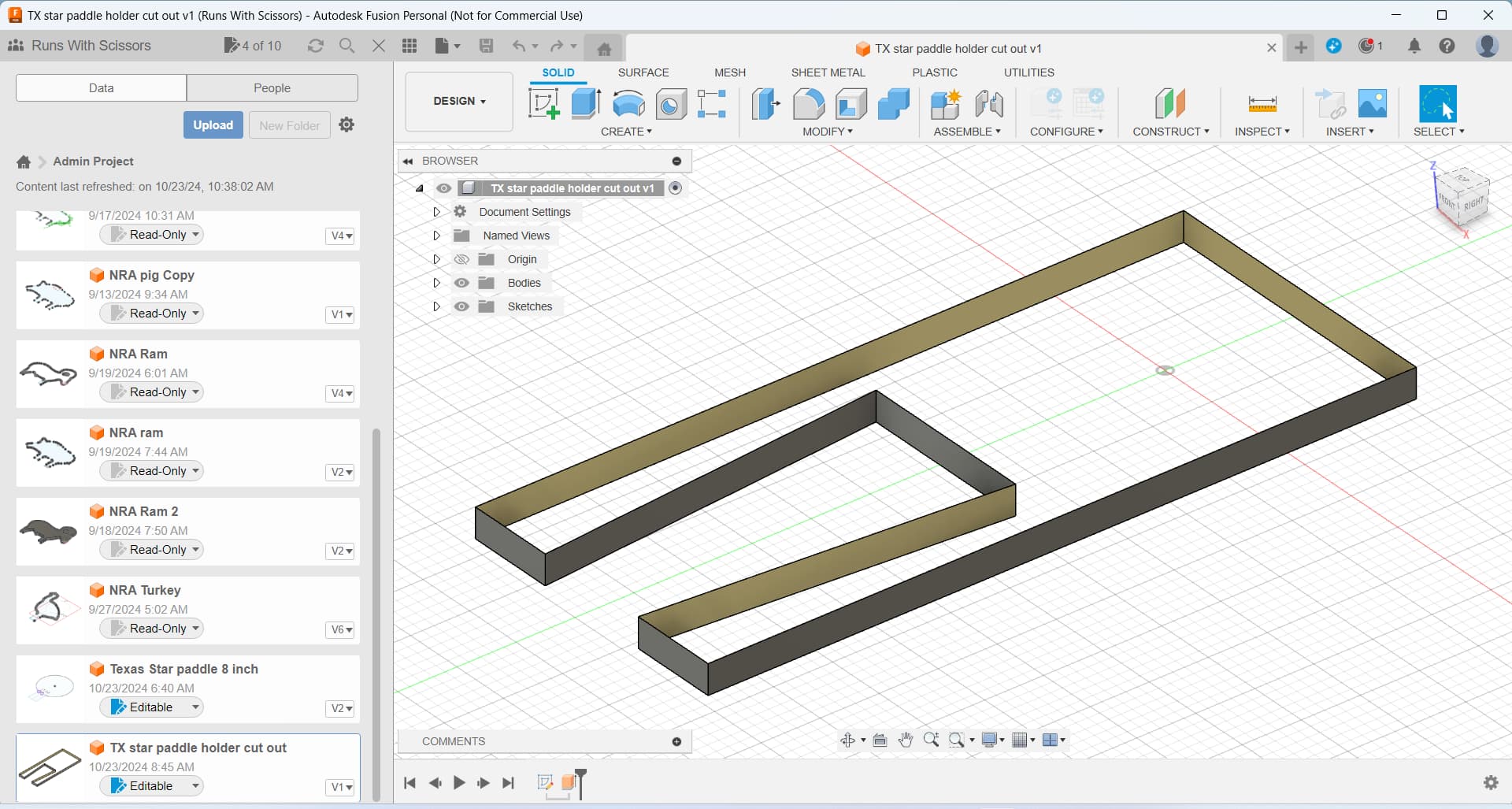
Task: Choose the Fillet tool icon
Action: pyautogui.click(x=808, y=103)
